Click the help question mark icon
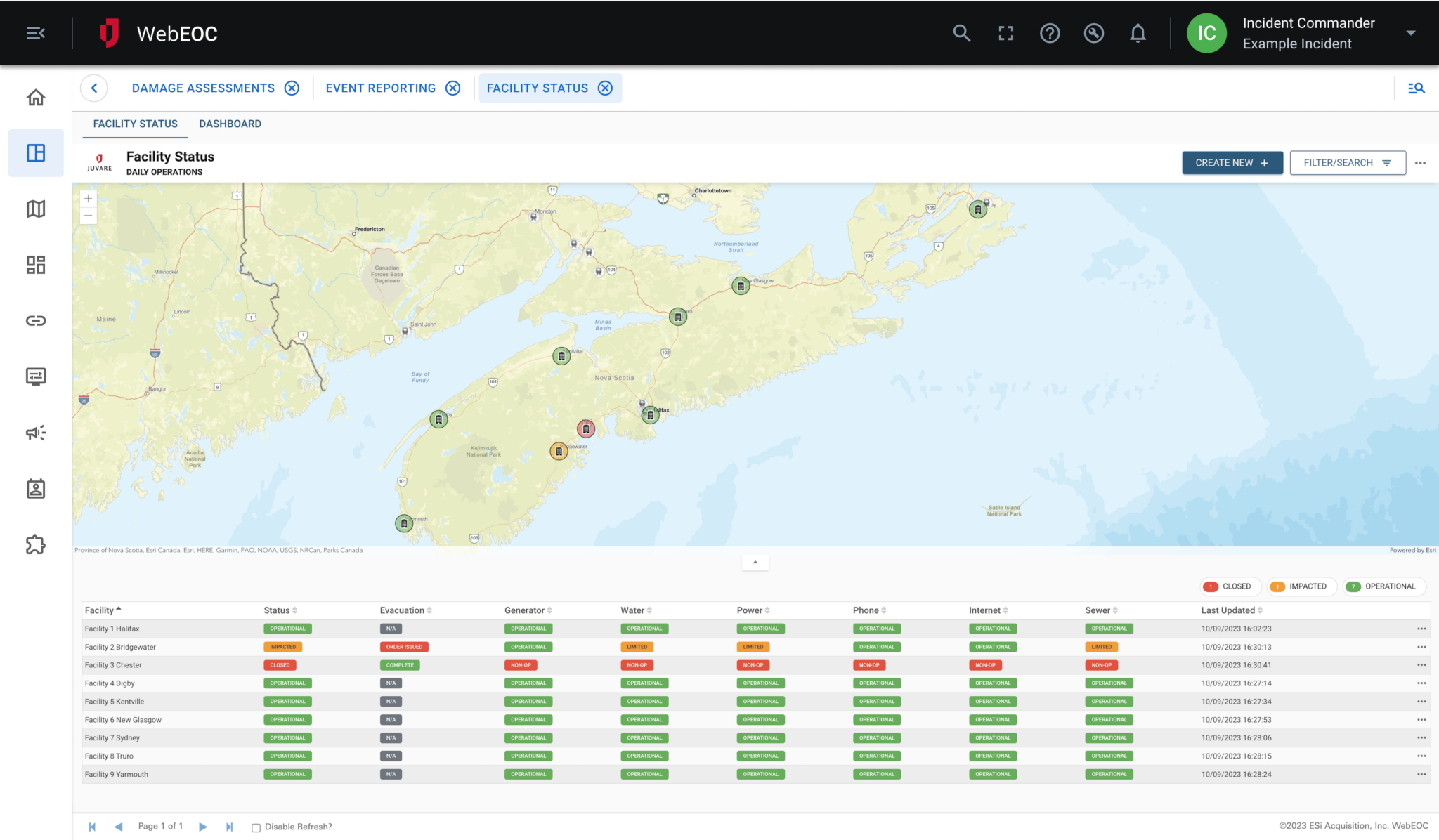Screen dimensions: 1439x840 [x=1050, y=32]
